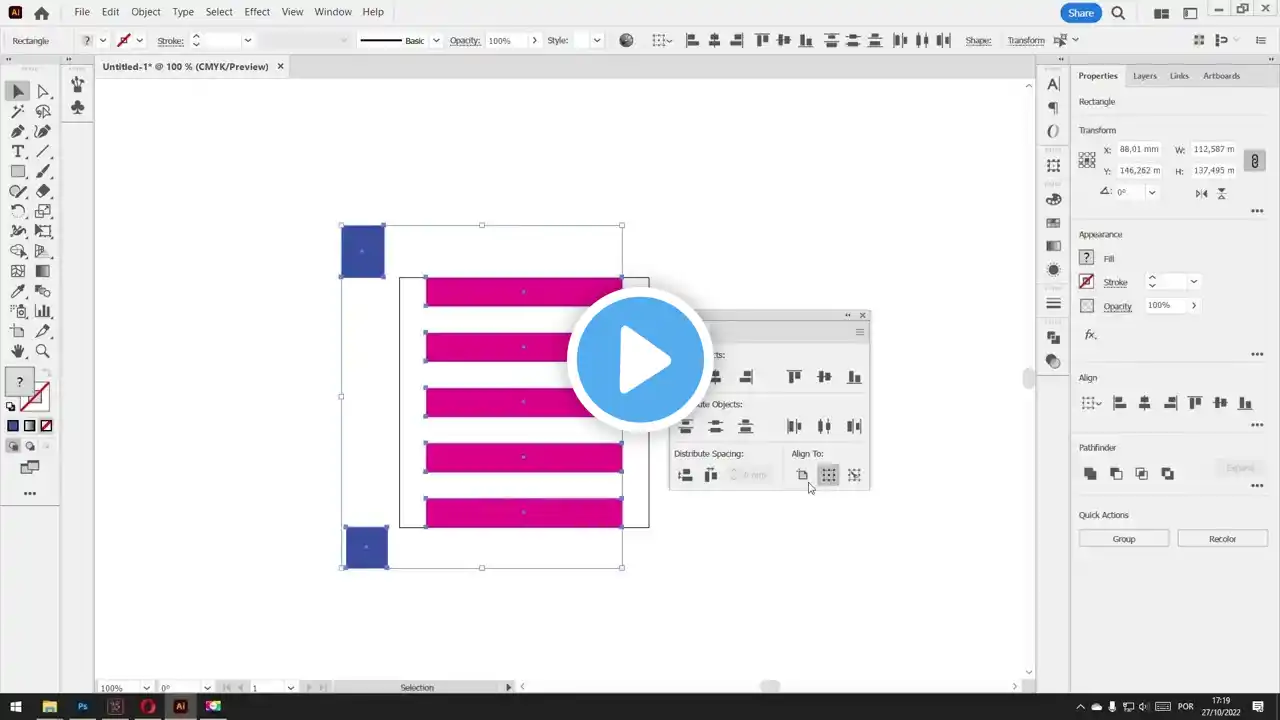
Task: Select the Scale tool
Action: (43, 211)
